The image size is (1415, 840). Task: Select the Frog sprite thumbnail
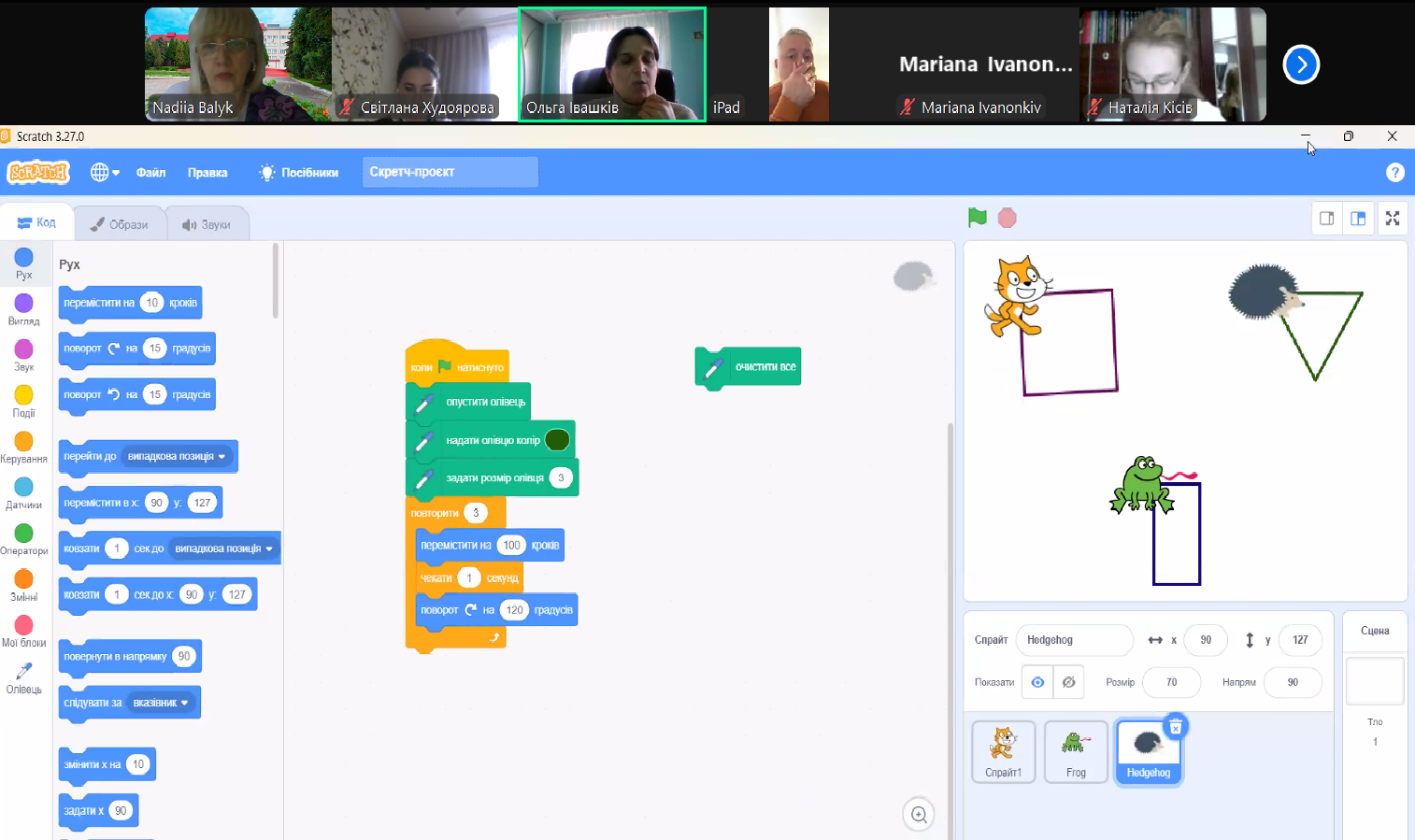coord(1076,751)
